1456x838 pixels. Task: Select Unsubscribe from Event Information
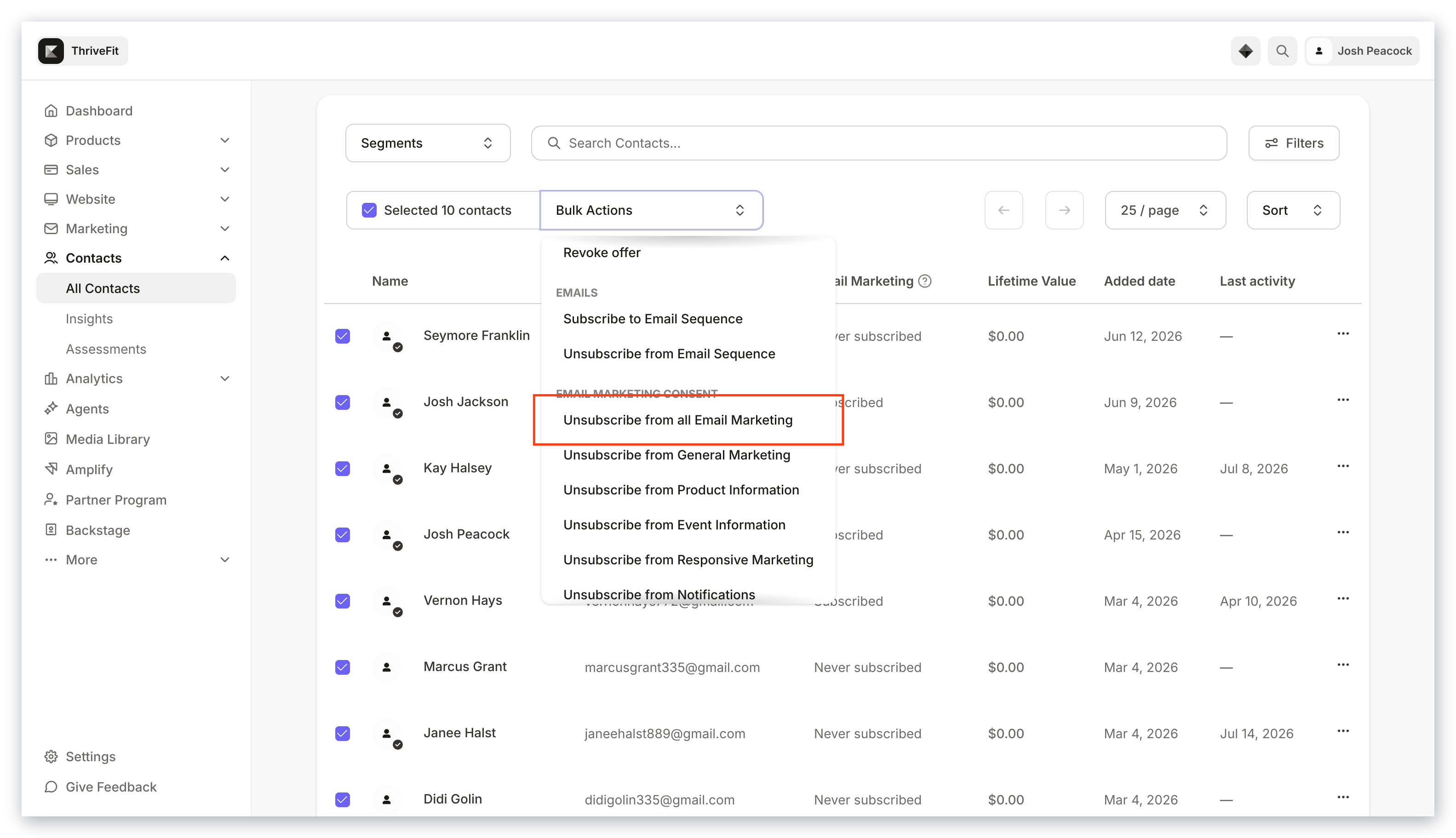pos(674,524)
